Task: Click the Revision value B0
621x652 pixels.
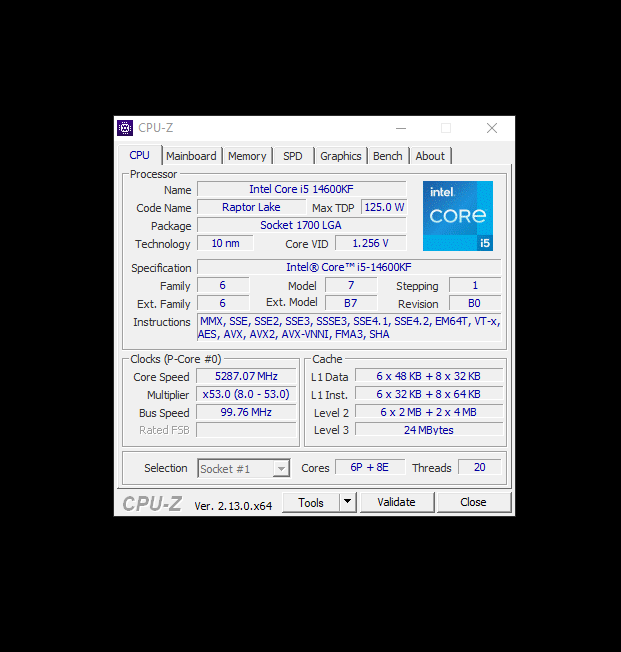Action: 475,303
